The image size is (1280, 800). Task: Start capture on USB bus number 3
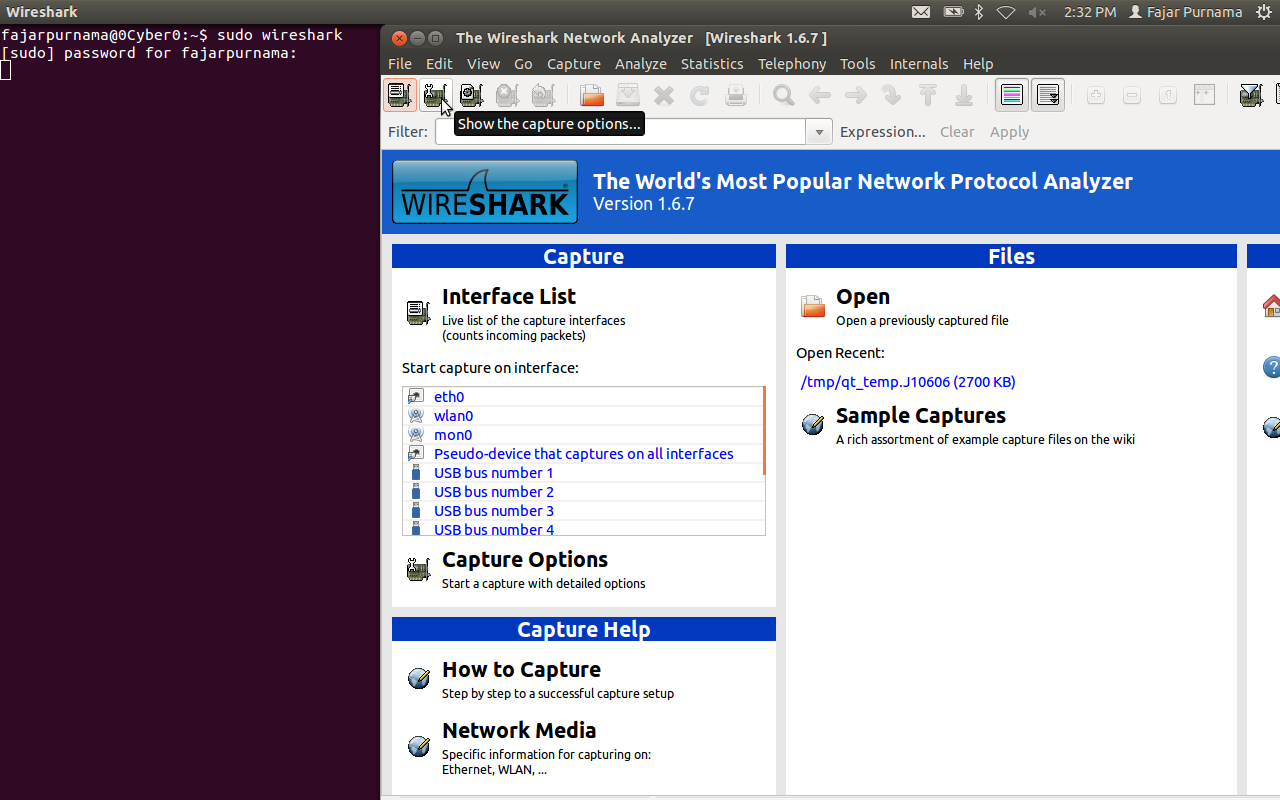494,511
